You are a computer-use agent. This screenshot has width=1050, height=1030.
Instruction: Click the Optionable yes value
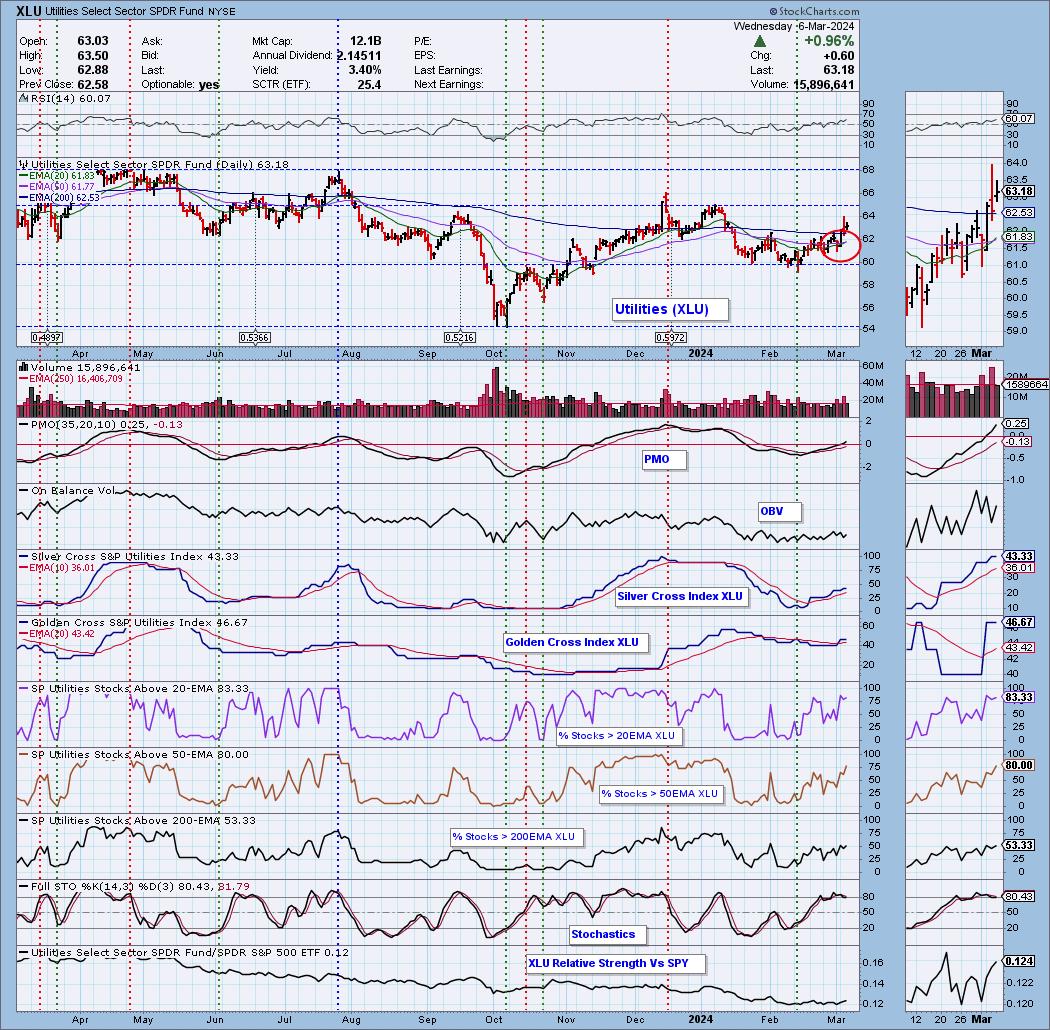point(209,84)
